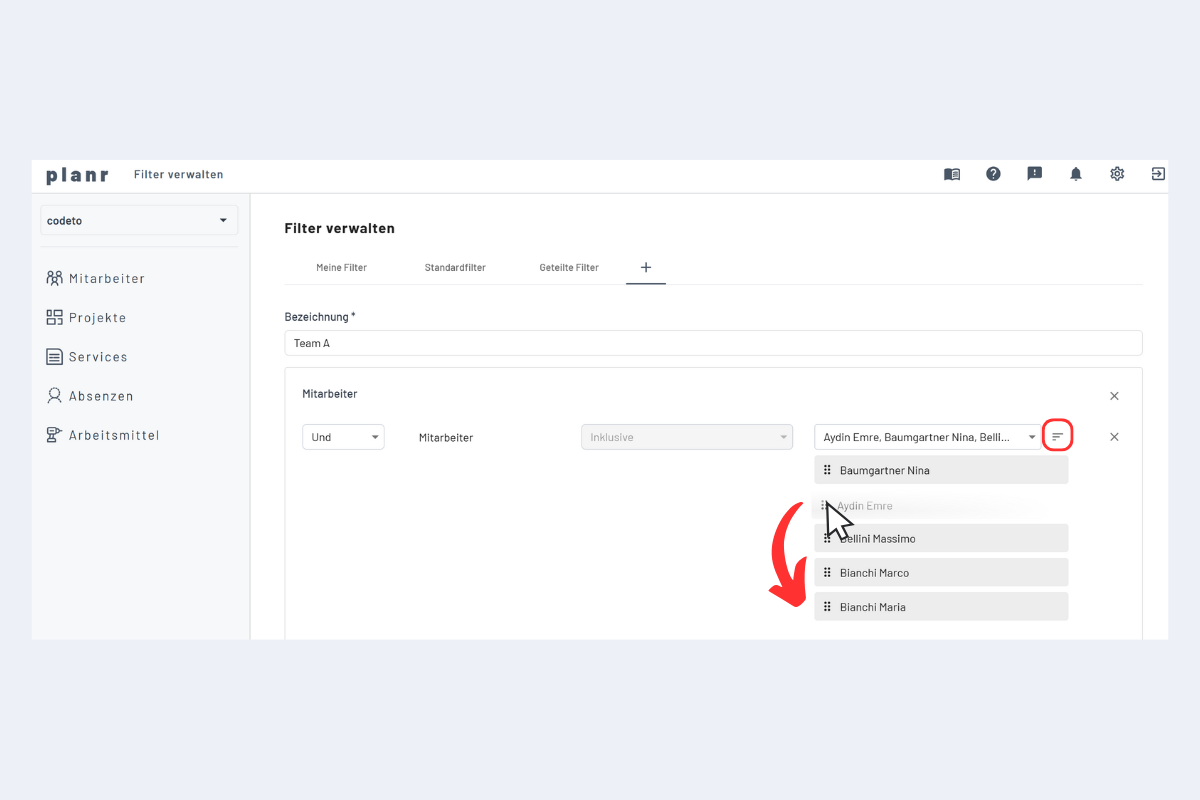This screenshot has width=1200, height=800.
Task: Switch to Meine Filter tab
Action: click(x=341, y=268)
